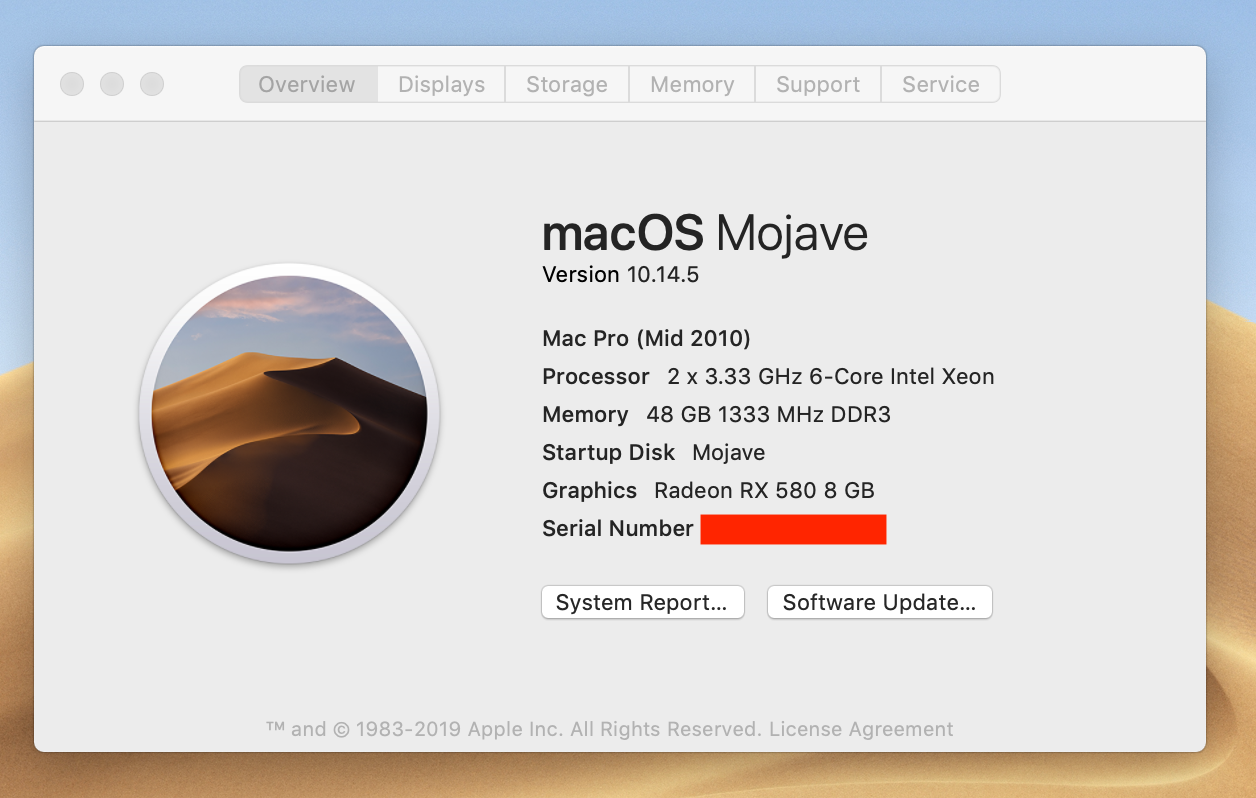Screen dimensions: 1256x798
Task: Open System Report
Action: (642, 602)
